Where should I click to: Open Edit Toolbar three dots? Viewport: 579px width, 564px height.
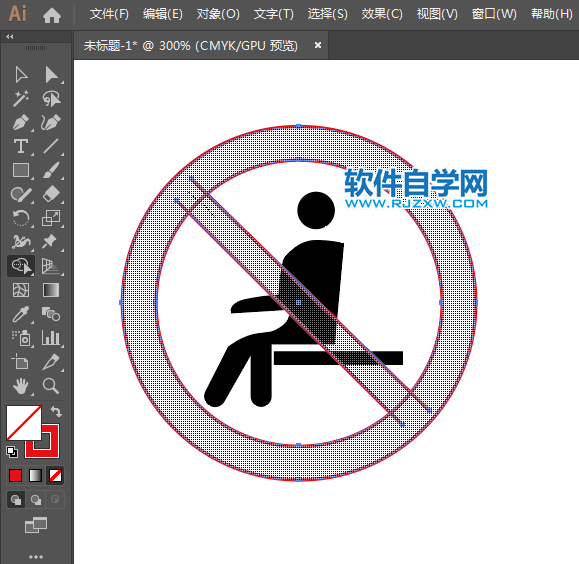(36, 557)
